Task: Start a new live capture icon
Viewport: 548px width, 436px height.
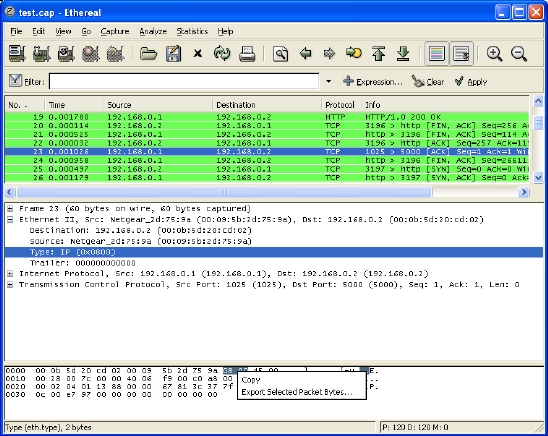Action: [x=66, y=53]
